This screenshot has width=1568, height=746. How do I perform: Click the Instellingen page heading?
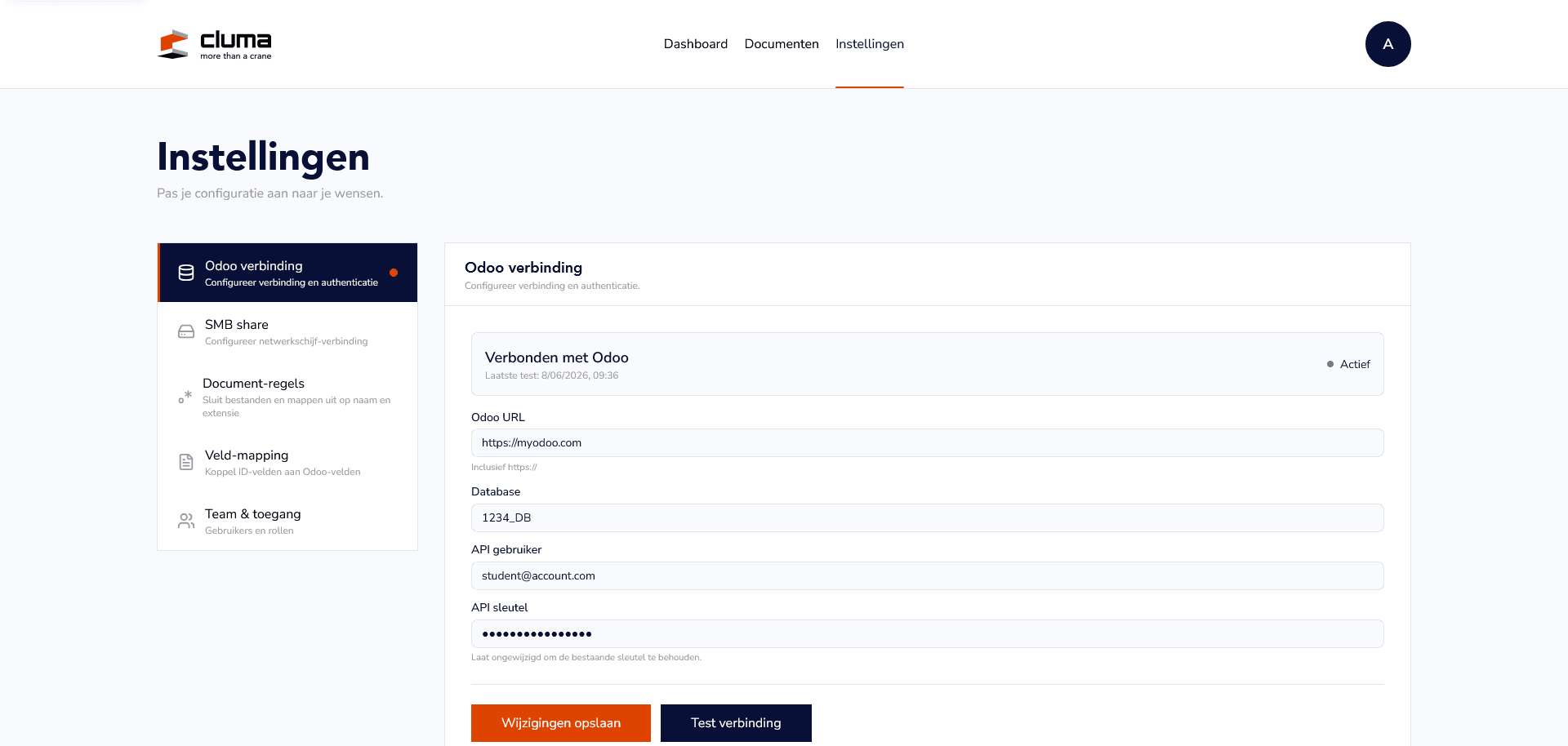click(x=263, y=157)
